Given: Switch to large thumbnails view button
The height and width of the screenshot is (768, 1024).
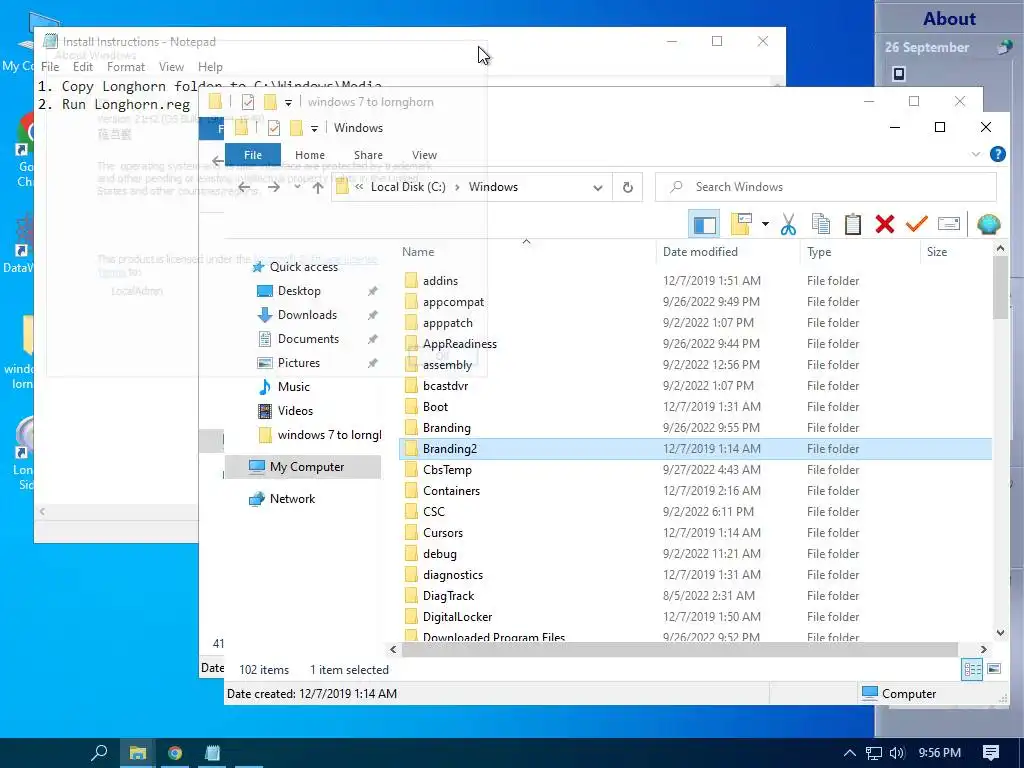Looking at the screenshot, I should (994, 669).
